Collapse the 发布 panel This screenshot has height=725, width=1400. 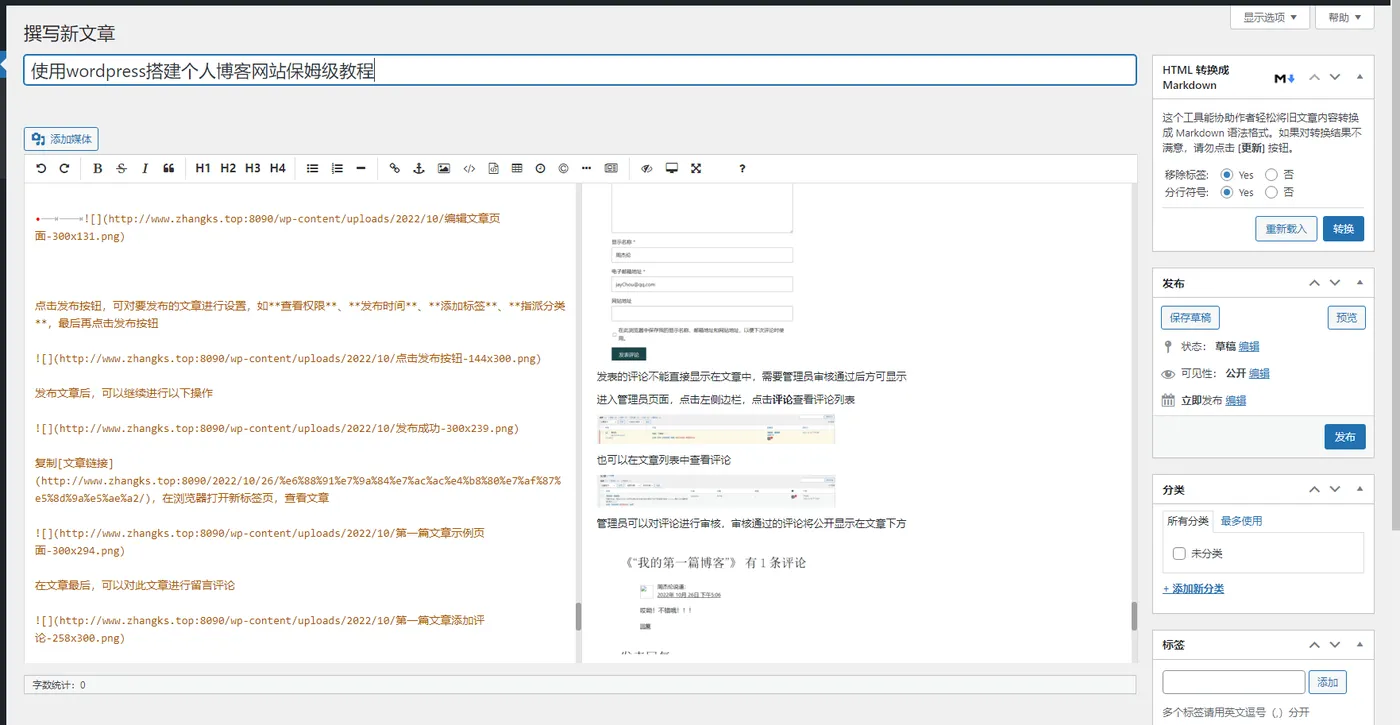pos(1359,283)
